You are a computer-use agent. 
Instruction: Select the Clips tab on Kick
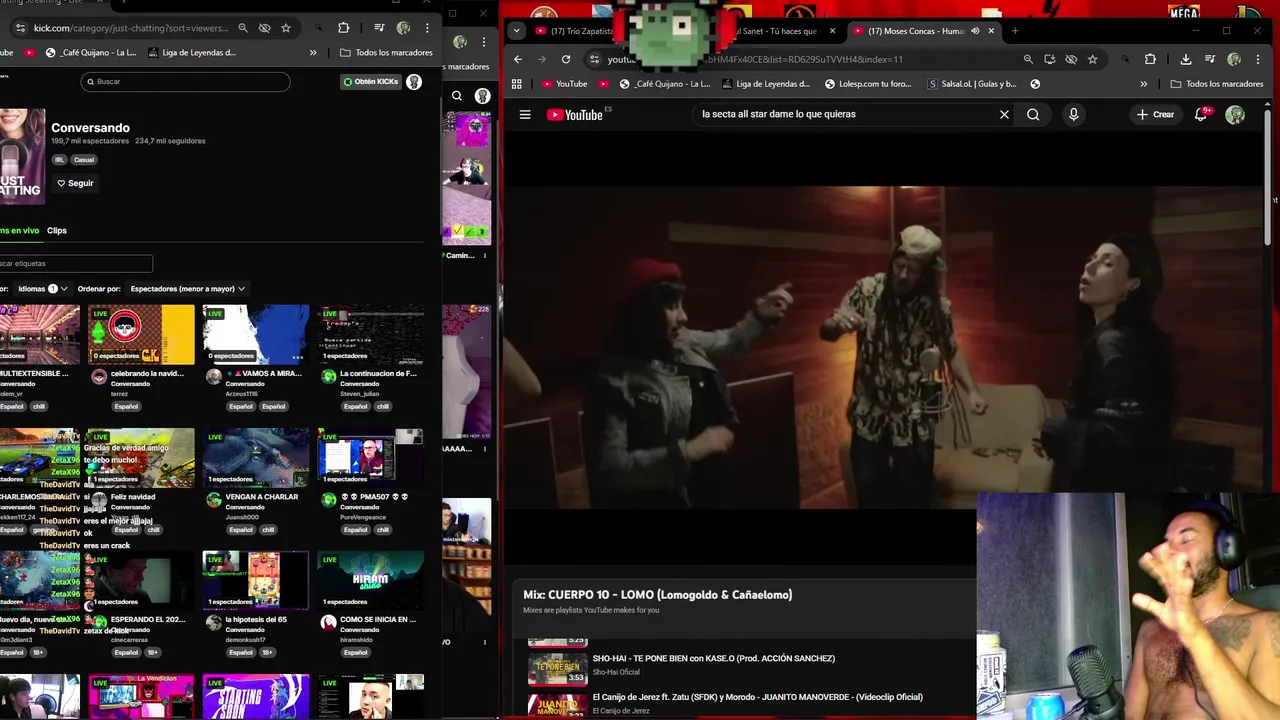click(57, 230)
